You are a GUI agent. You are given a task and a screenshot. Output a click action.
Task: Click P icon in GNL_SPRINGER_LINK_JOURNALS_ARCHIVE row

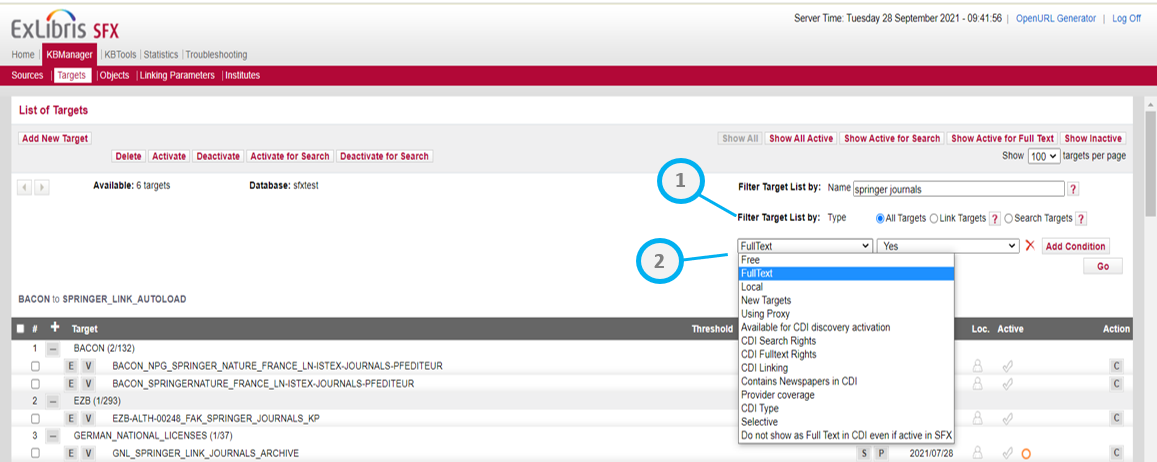tap(880, 453)
